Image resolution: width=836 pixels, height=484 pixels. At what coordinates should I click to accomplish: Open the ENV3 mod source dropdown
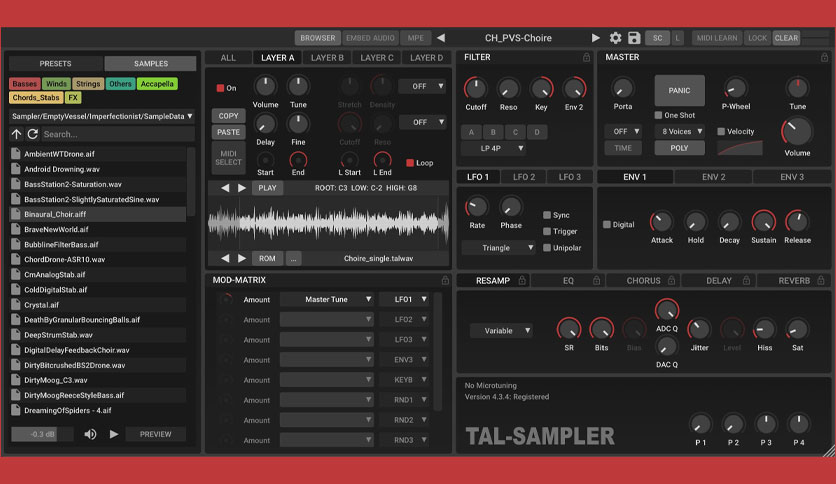(405, 360)
